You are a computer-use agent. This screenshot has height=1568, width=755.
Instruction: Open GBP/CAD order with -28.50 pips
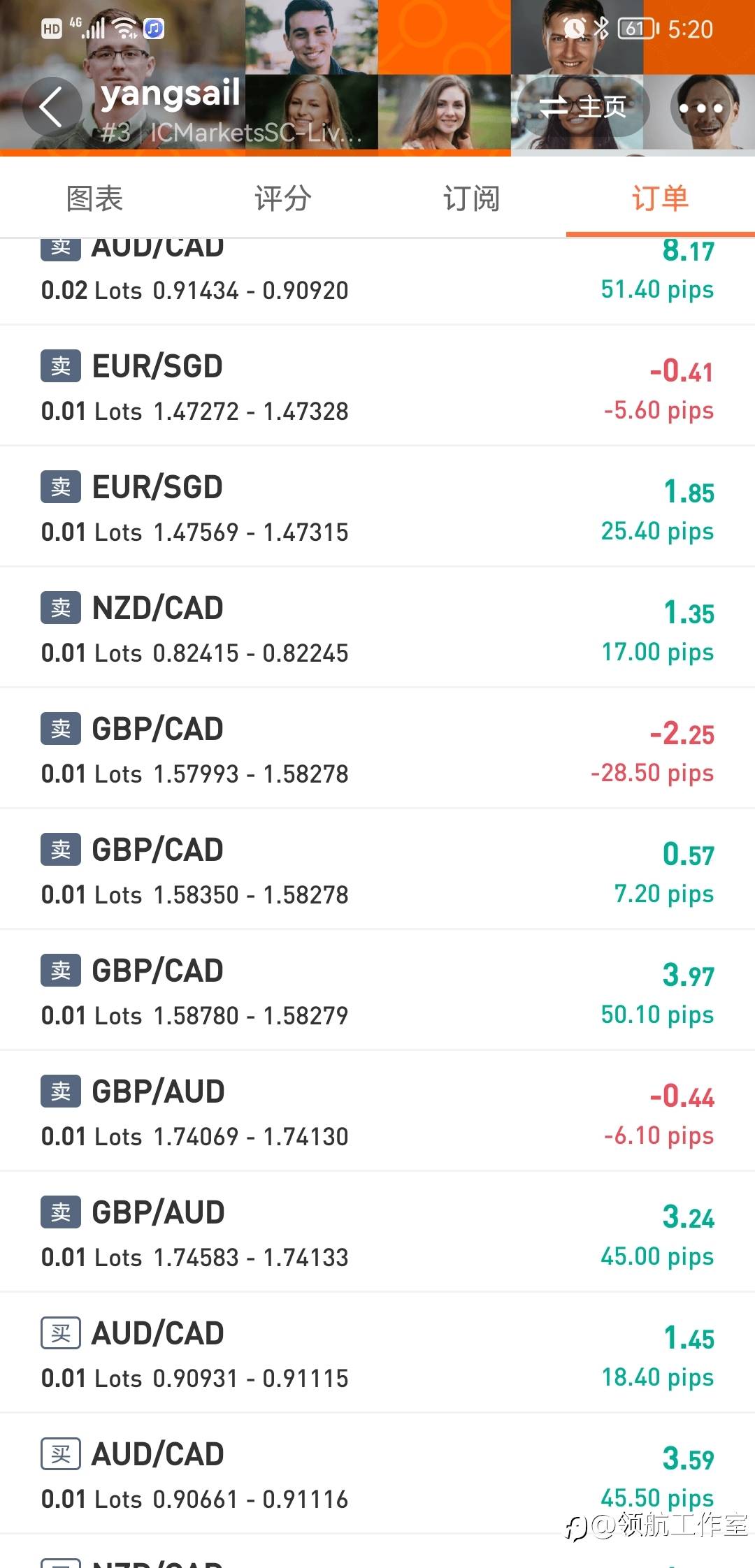coord(377,749)
